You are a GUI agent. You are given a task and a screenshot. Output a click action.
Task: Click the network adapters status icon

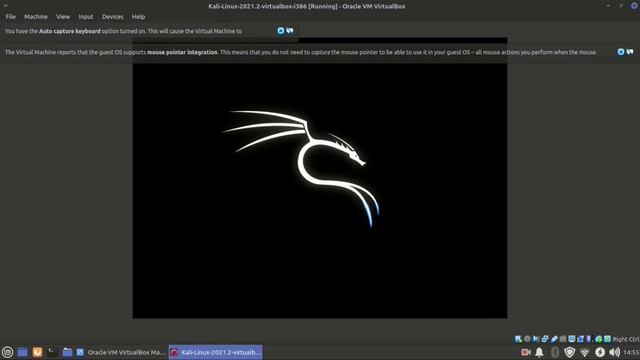pyautogui.click(x=545, y=339)
